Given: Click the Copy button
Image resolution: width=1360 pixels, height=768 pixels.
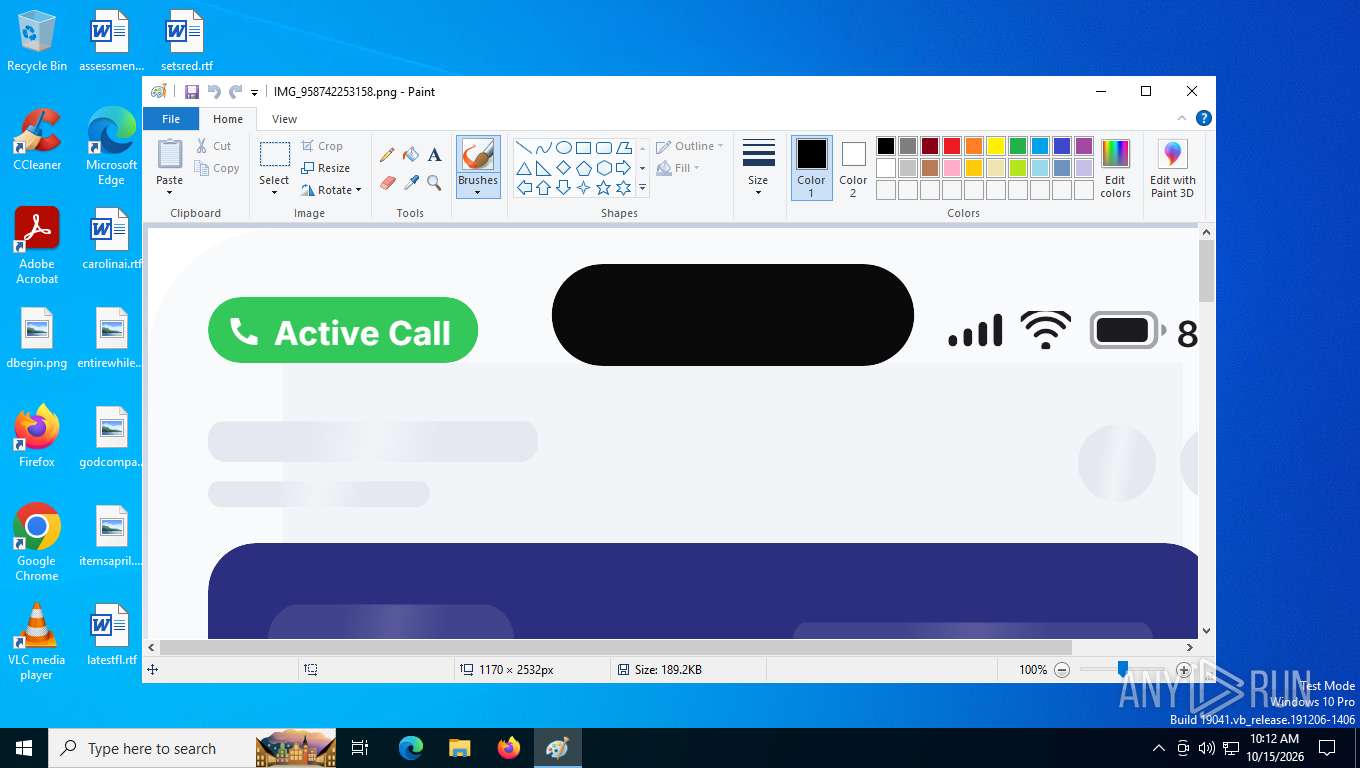Looking at the screenshot, I should click(x=217, y=168).
